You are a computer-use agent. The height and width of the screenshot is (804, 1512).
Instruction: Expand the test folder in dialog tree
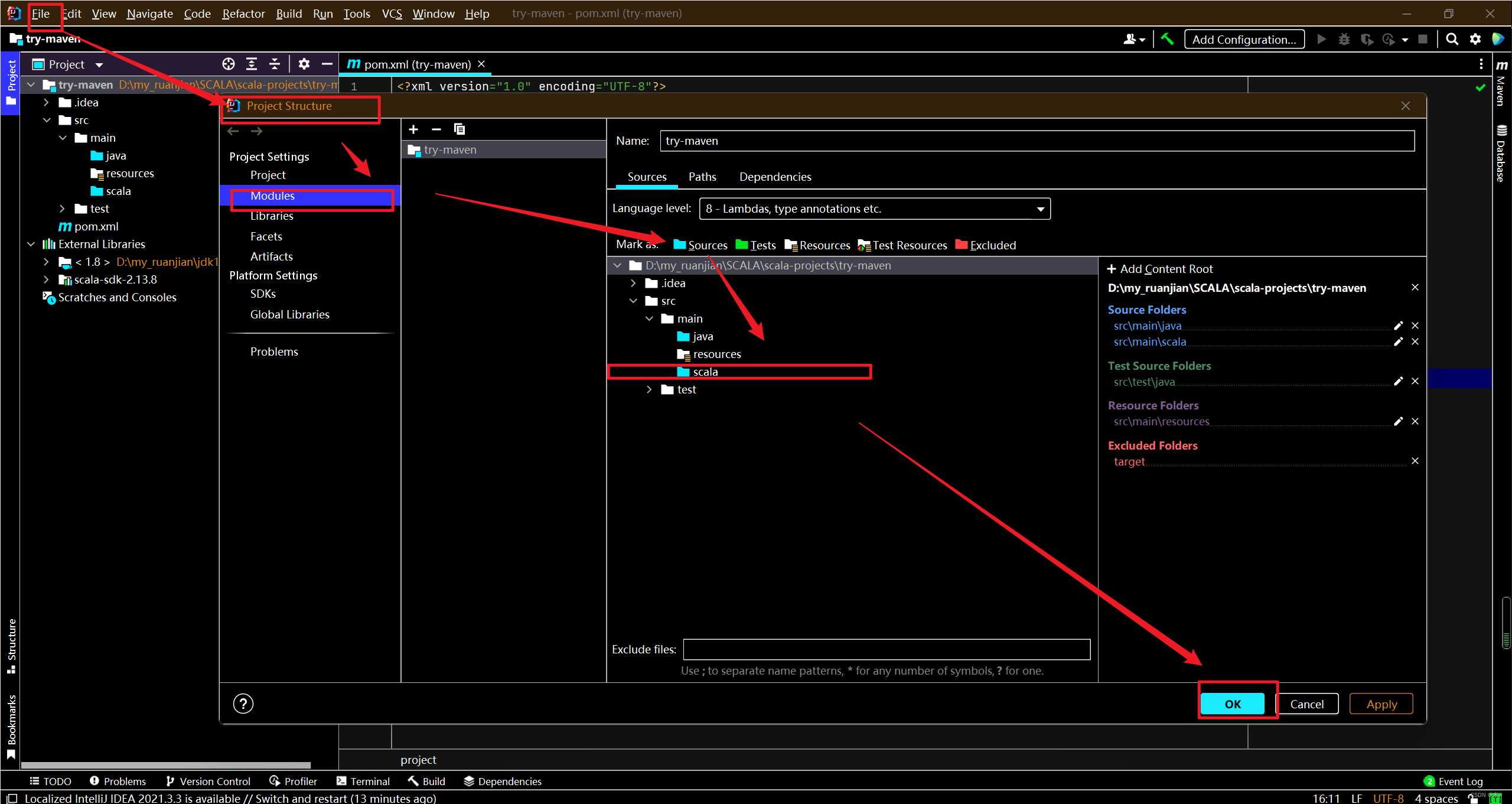(x=649, y=389)
